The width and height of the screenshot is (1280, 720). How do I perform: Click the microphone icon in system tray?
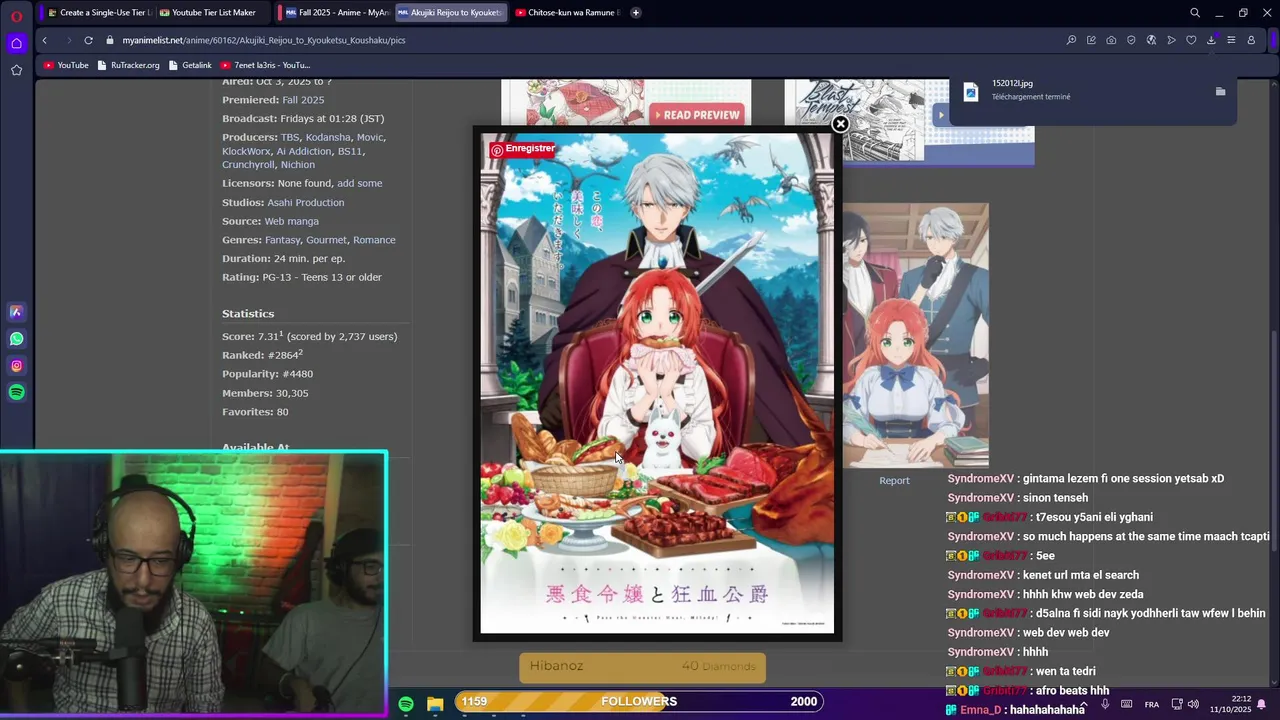1105,704
